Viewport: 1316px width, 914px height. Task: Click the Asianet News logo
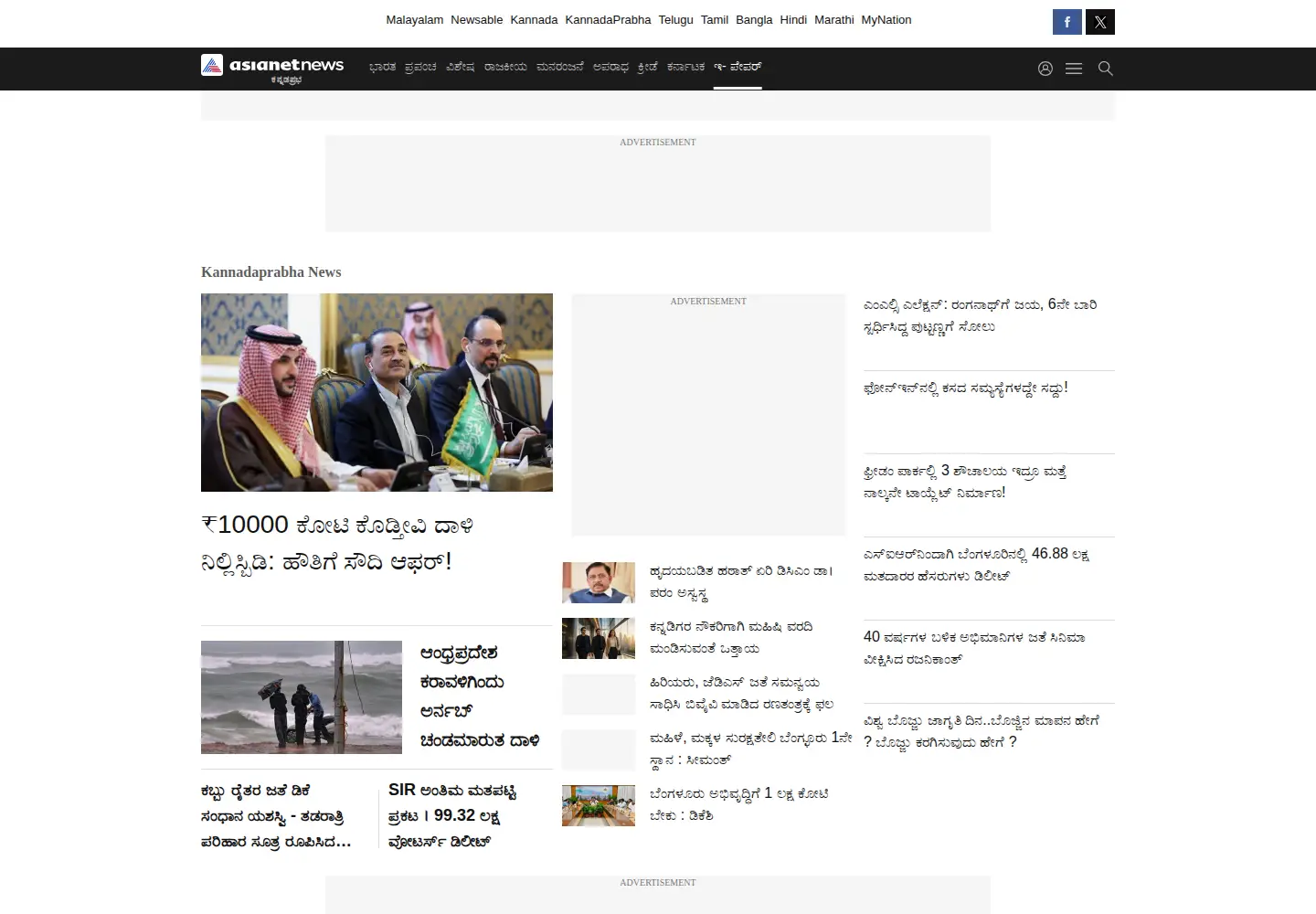(x=272, y=69)
